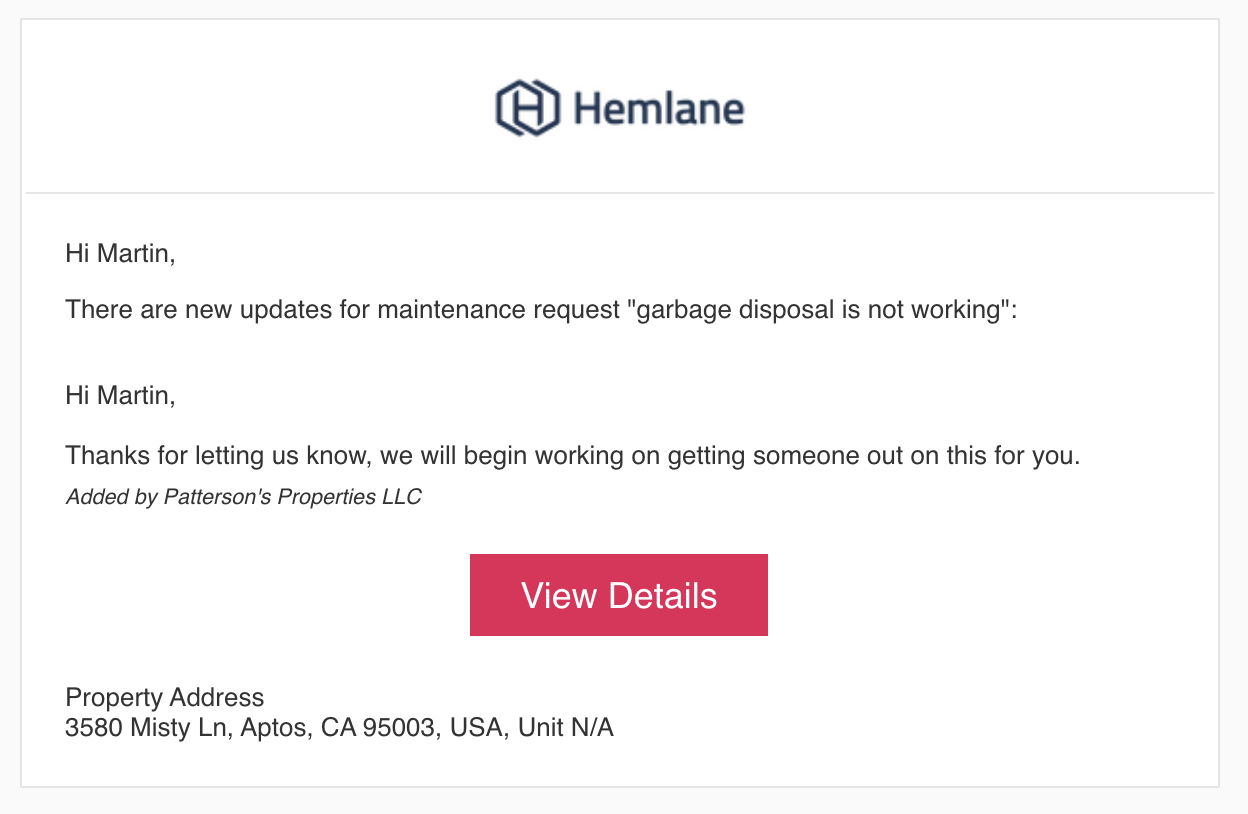Screen dimensions: 1248x814
Task: Click the Hemlane hexagon logo icon
Action: pyautogui.click(x=527, y=108)
